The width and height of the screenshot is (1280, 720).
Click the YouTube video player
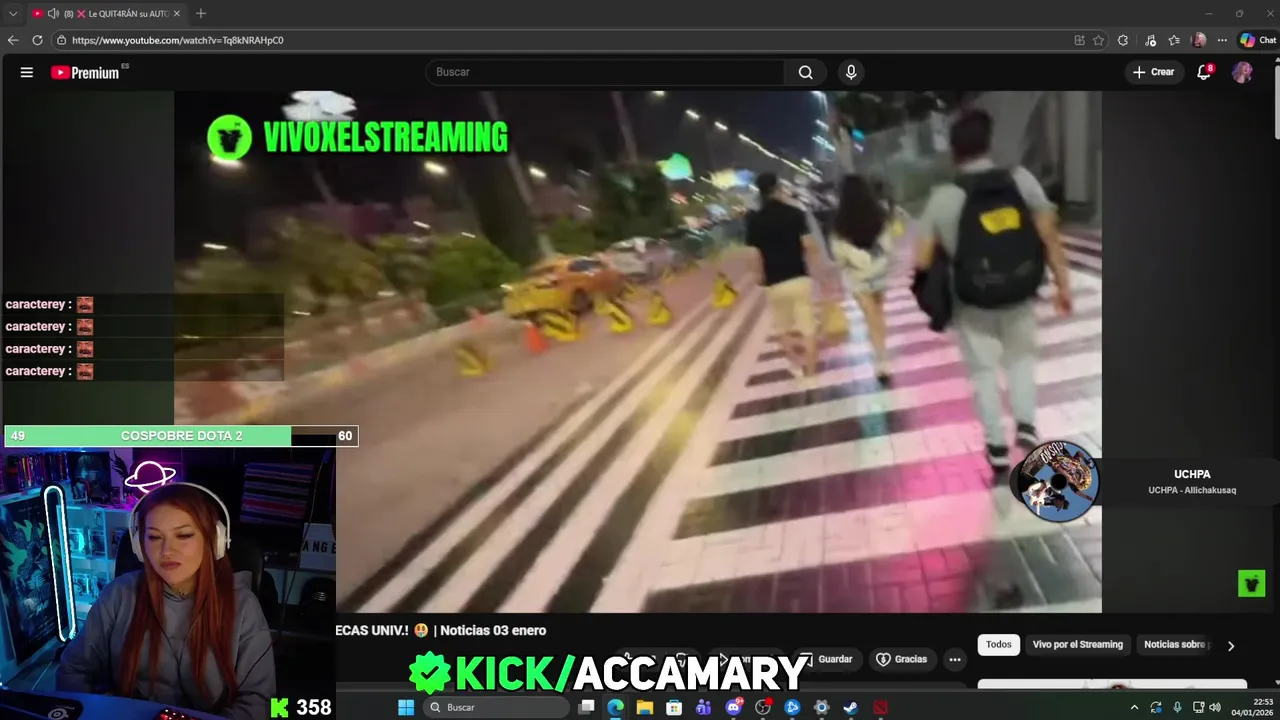pos(638,351)
